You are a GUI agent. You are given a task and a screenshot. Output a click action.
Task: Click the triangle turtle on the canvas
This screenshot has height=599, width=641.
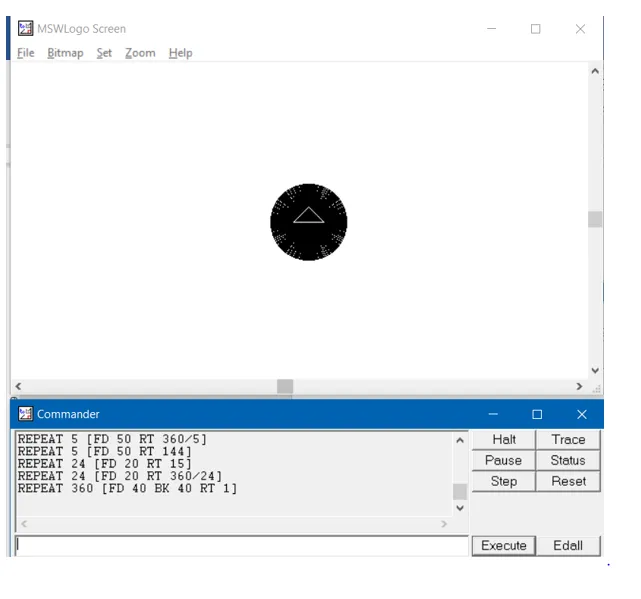308,216
